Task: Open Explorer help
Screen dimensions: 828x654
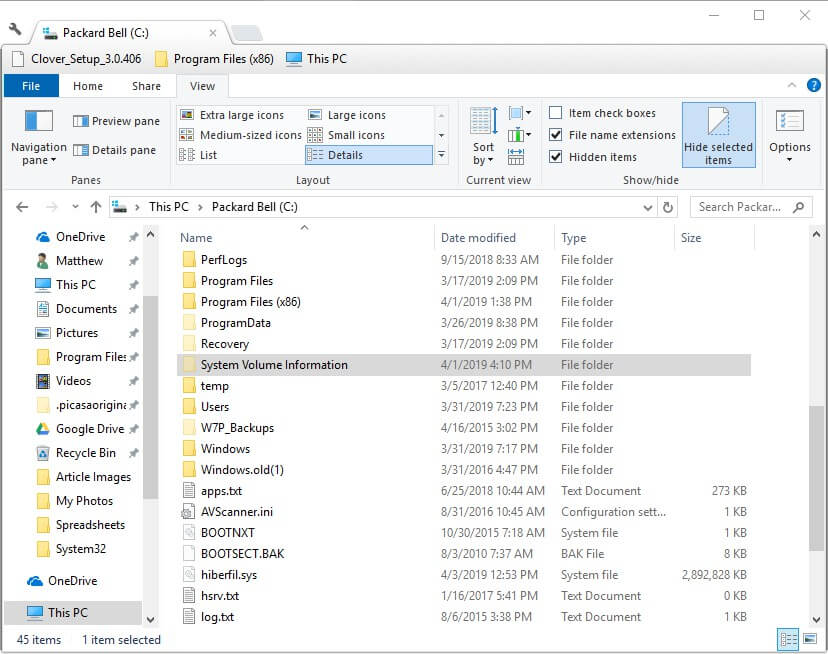Action: 814,85
